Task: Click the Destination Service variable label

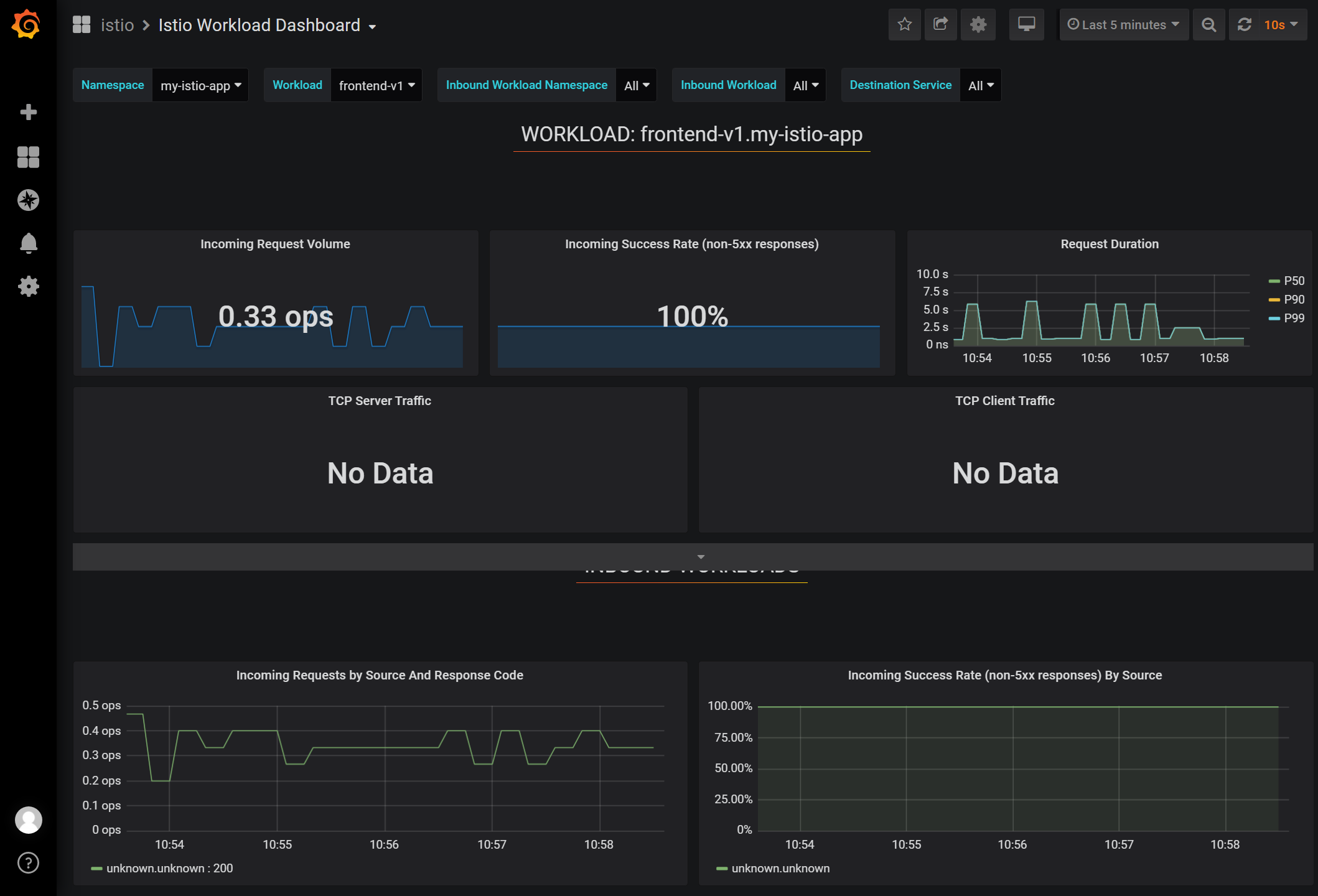Action: [900, 85]
